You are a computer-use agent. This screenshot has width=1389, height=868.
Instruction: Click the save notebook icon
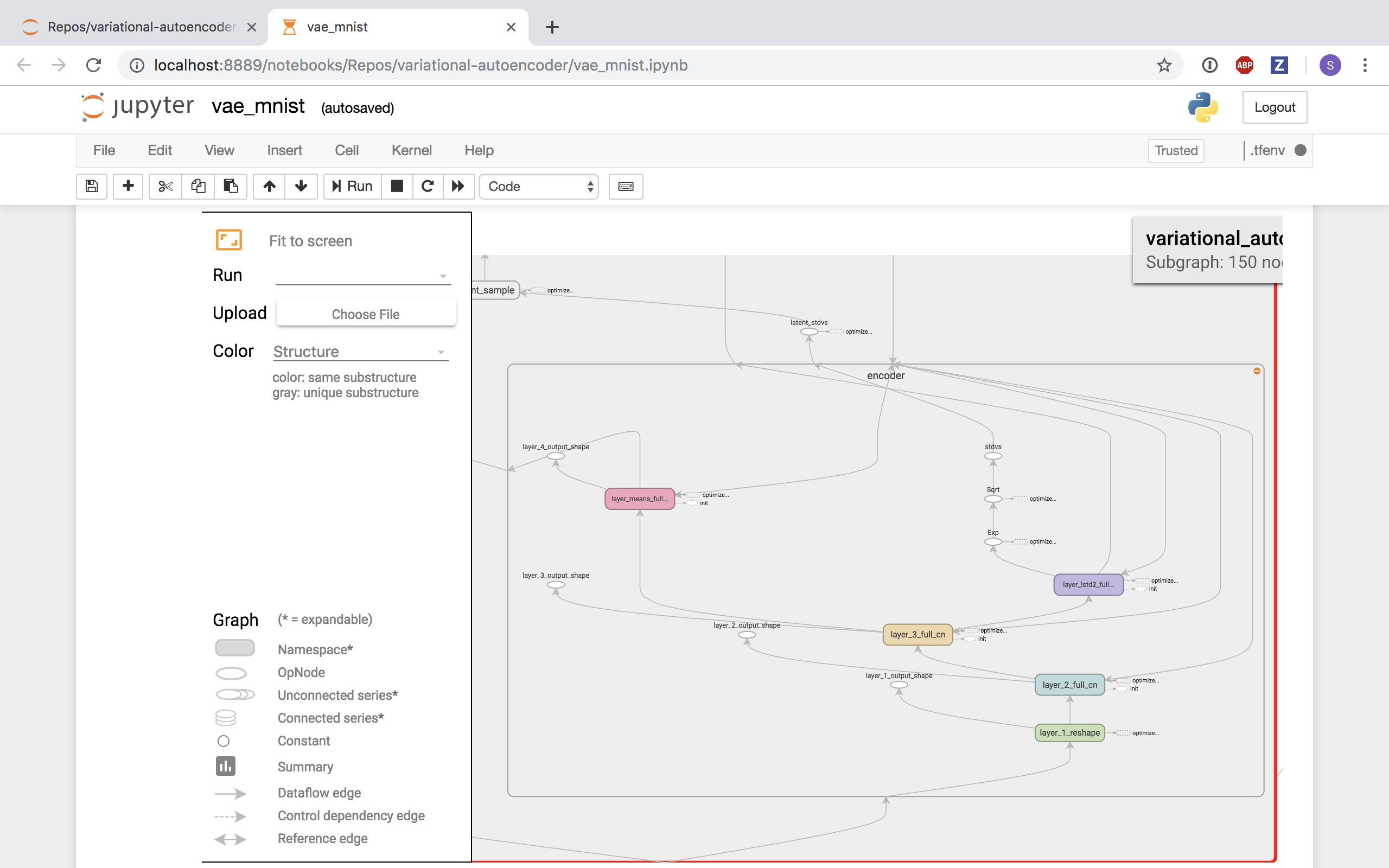click(92, 186)
